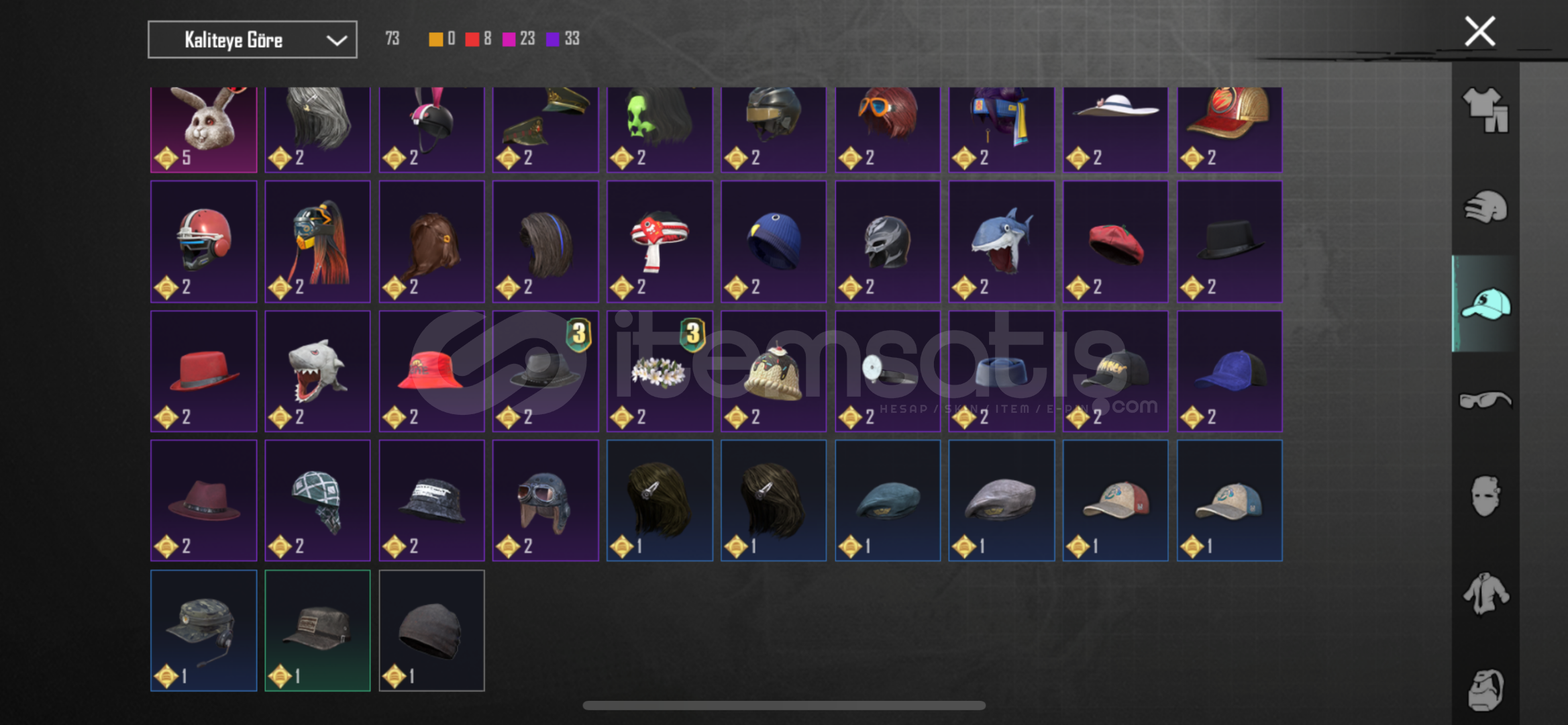Select the white rabbit head item
Image resolution: width=1568 pixels, height=725 pixels.
[x=204, y=129]
